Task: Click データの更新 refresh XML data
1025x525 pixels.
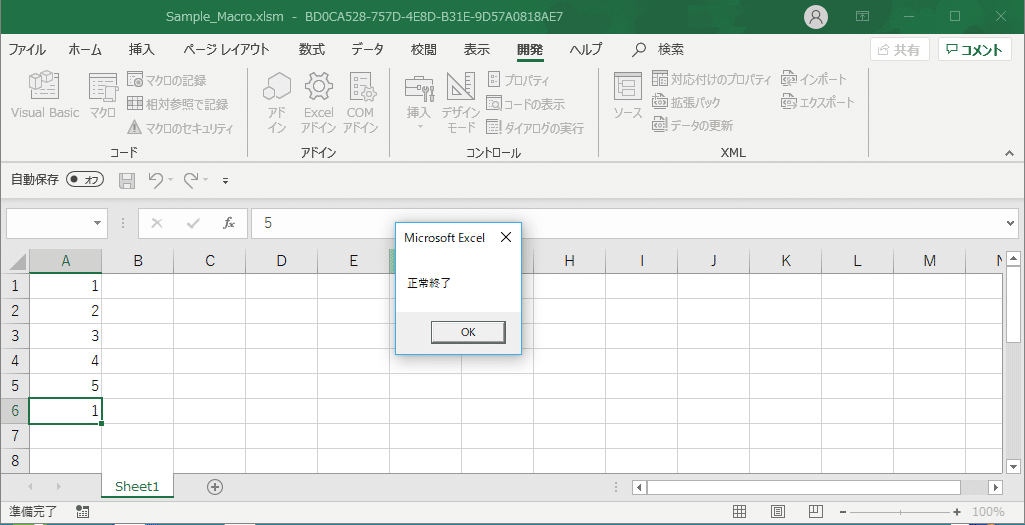Action: [692, 125]
